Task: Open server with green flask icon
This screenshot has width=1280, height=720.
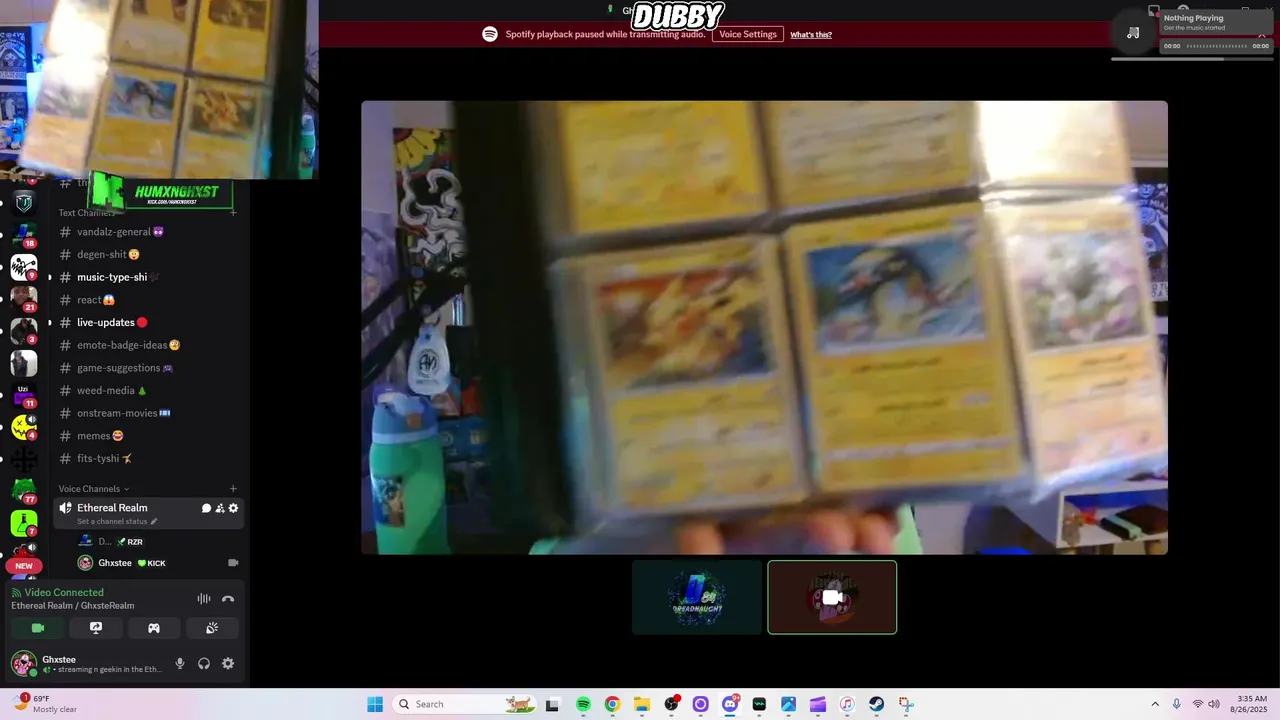Action: pyautogui.click(x=24, y=523)
